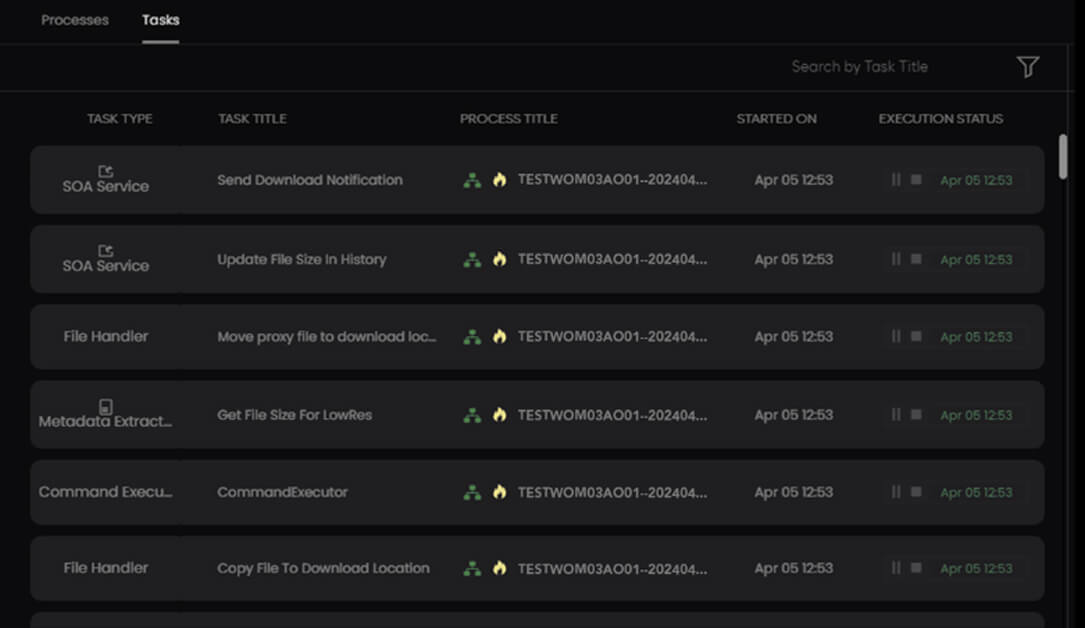Click flame icon in Move proxy file row
The width and height of the screenshot is (1085, 628).
click(x=500, y=336)
